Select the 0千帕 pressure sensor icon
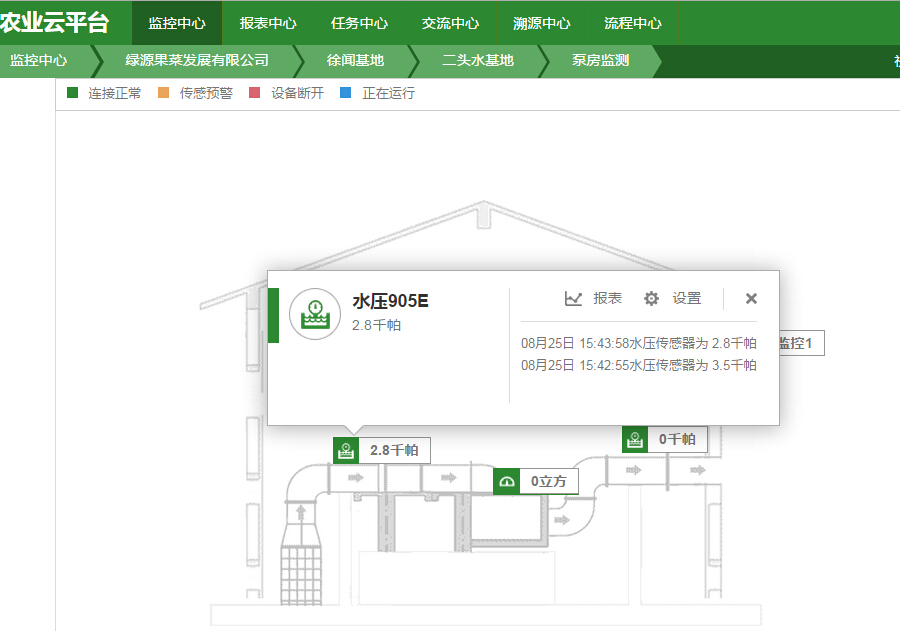This screenshot has height=631, width=900. (x=633, y=439)
